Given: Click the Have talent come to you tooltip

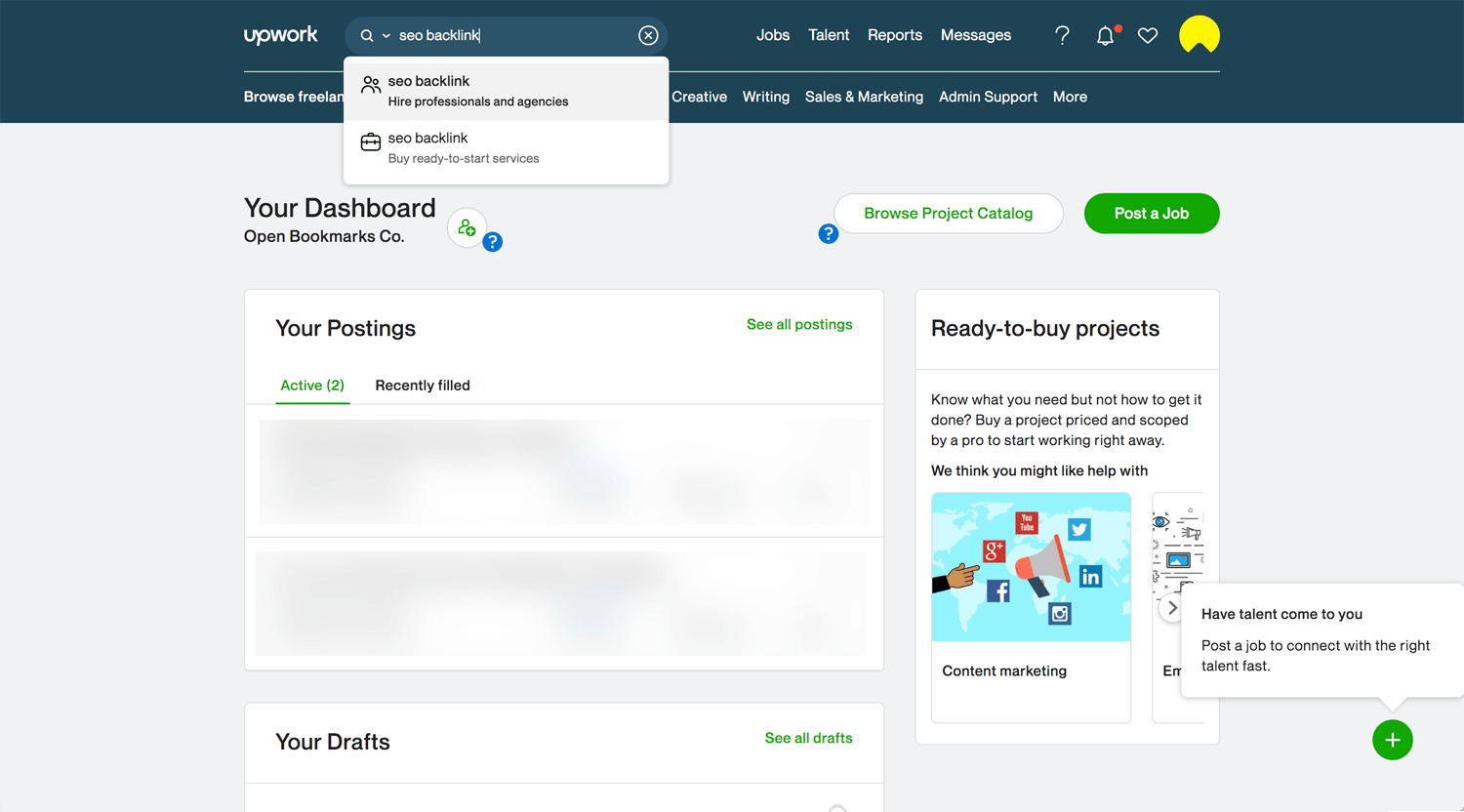Looking at the screenshot, I should pyautogui.click(x=1322, y=640).
